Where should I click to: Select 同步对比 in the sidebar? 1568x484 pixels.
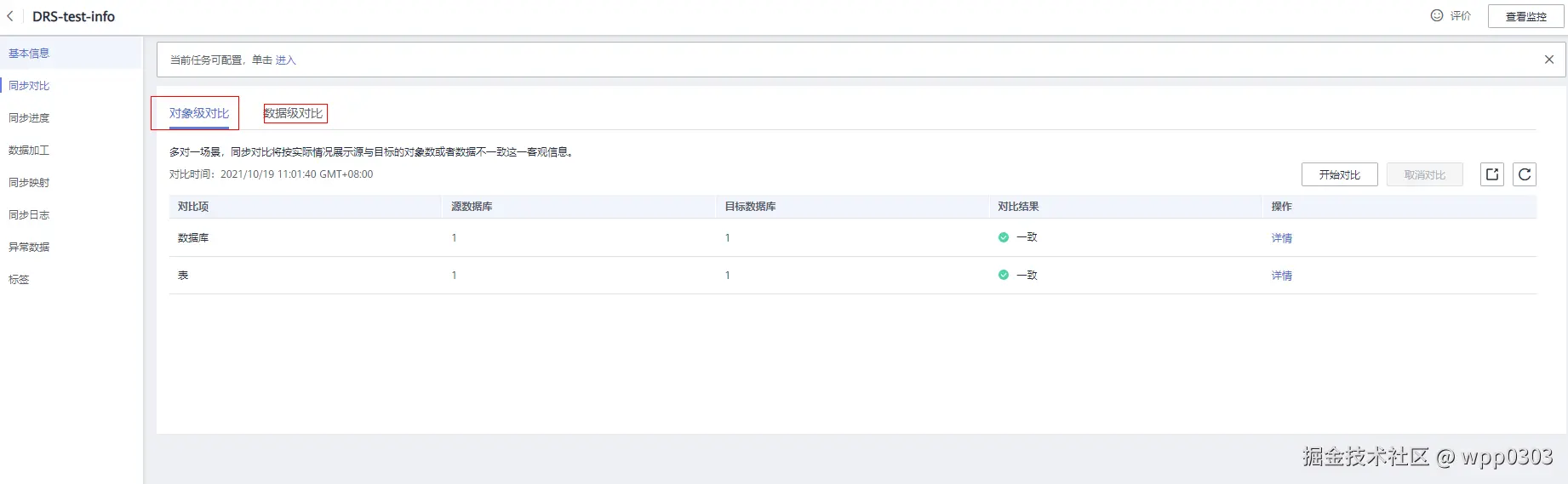click(x=29, y=85)
